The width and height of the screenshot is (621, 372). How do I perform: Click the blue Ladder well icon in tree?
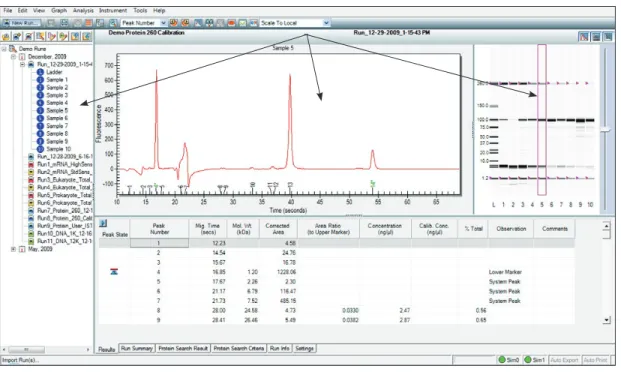point(40,72)
